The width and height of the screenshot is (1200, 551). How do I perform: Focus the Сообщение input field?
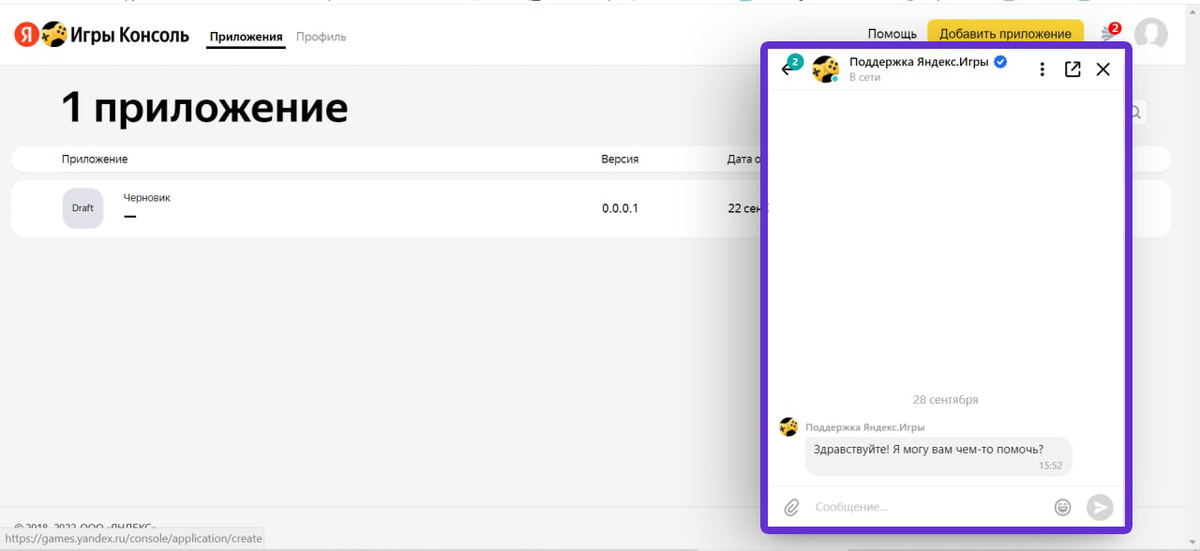pyautogui.click(x=928, y=507)
